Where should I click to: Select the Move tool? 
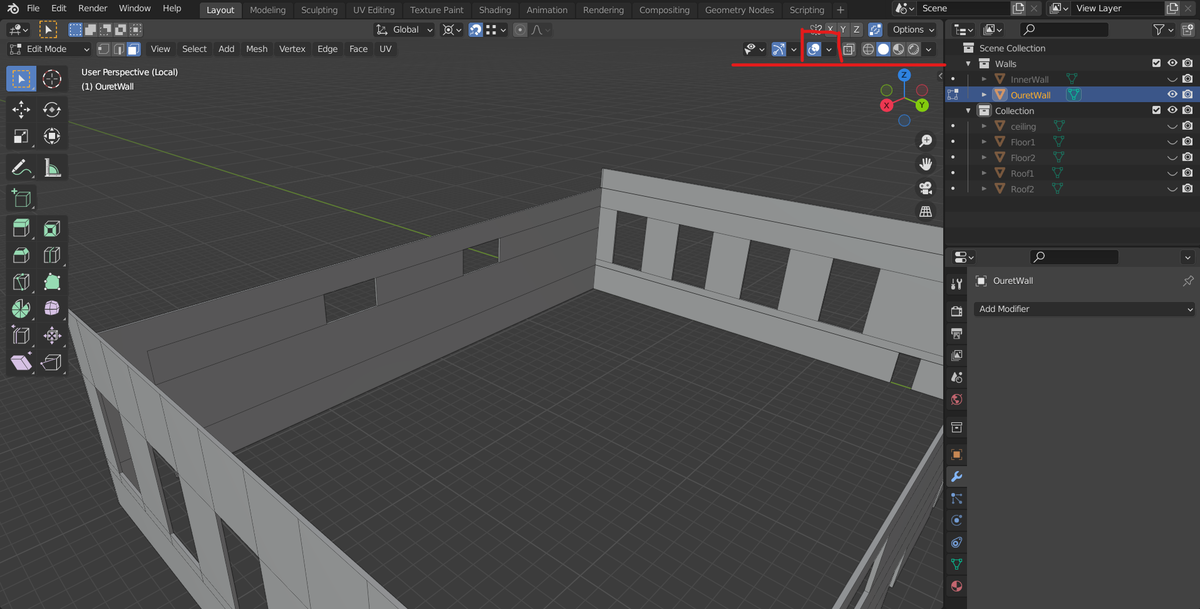pyautogui.click(x=21, y=110)
